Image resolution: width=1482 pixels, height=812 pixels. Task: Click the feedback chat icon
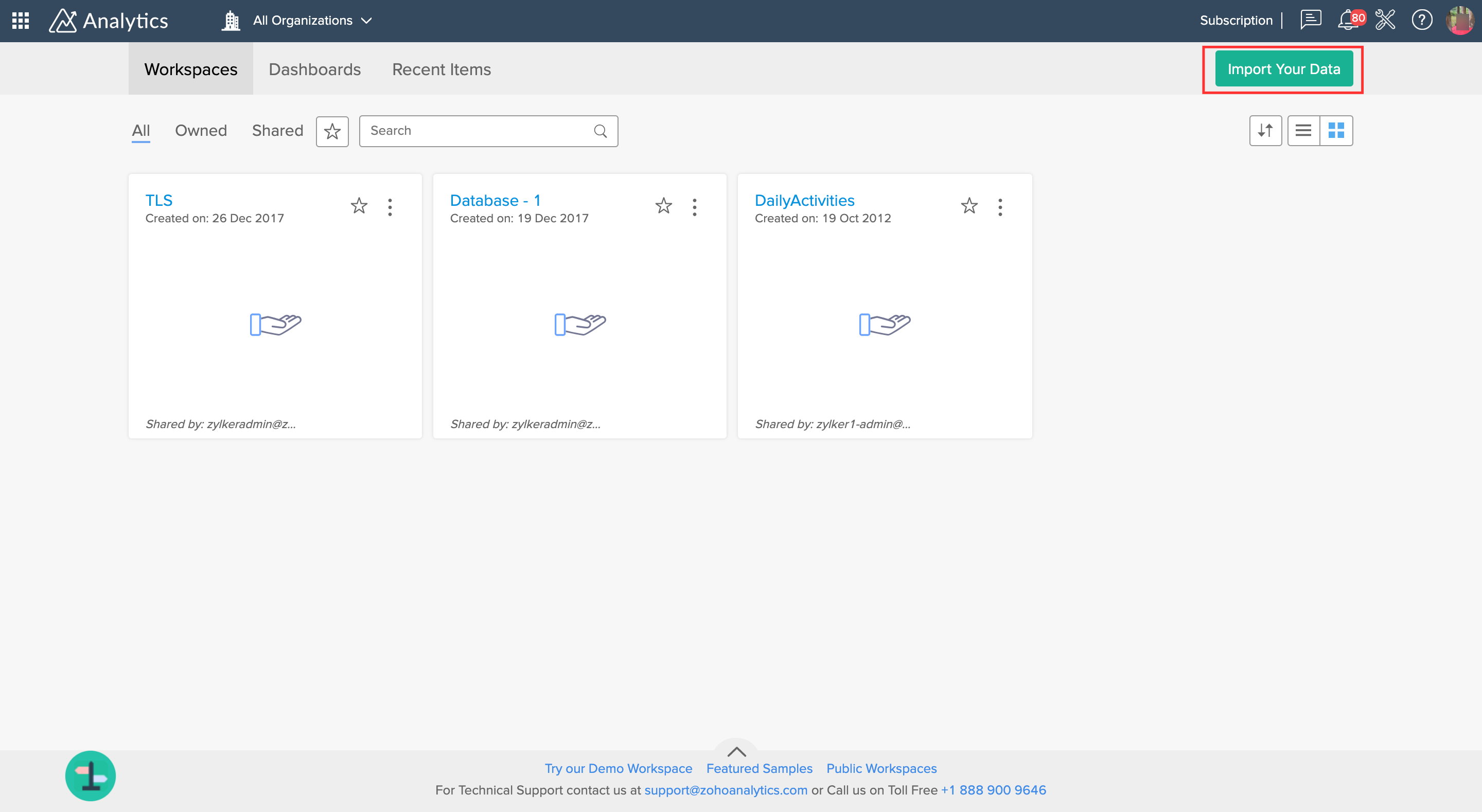click(1311, 20)
